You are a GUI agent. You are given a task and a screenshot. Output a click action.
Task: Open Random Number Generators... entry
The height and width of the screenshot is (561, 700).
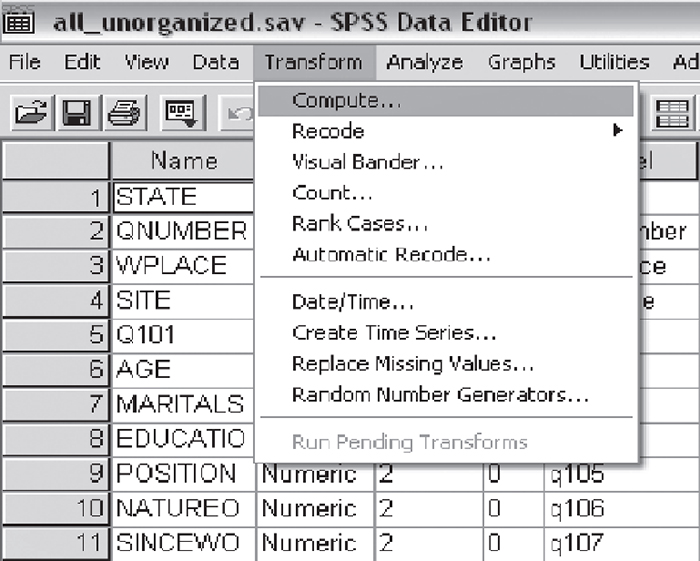(x=440, y=395)
